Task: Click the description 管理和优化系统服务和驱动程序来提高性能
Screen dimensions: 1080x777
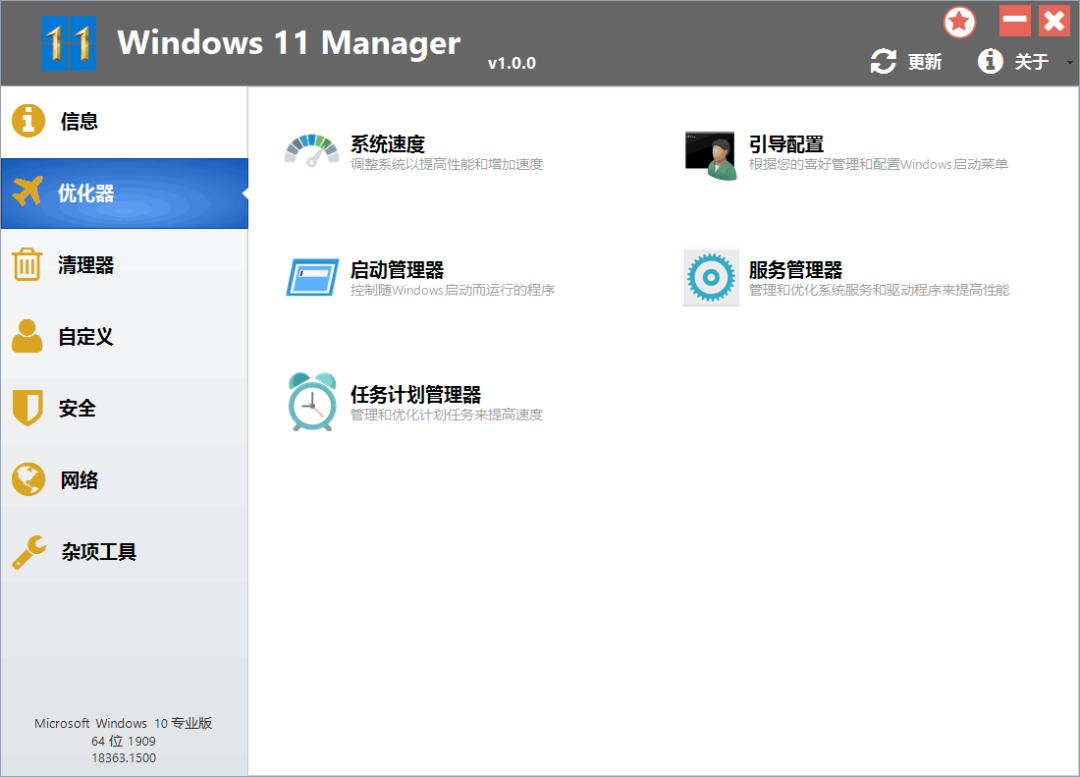Action: (879, 290)
